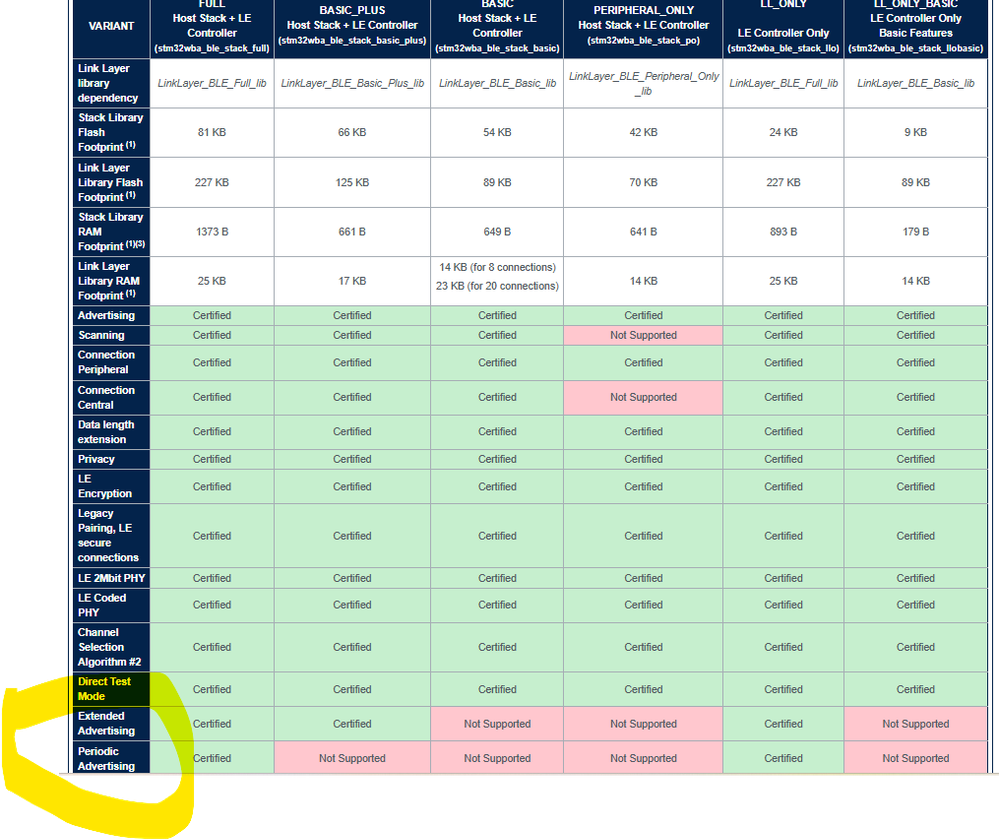
Task: Click the '179 B' RAM footprint value
Action: (x=916, y=232)
